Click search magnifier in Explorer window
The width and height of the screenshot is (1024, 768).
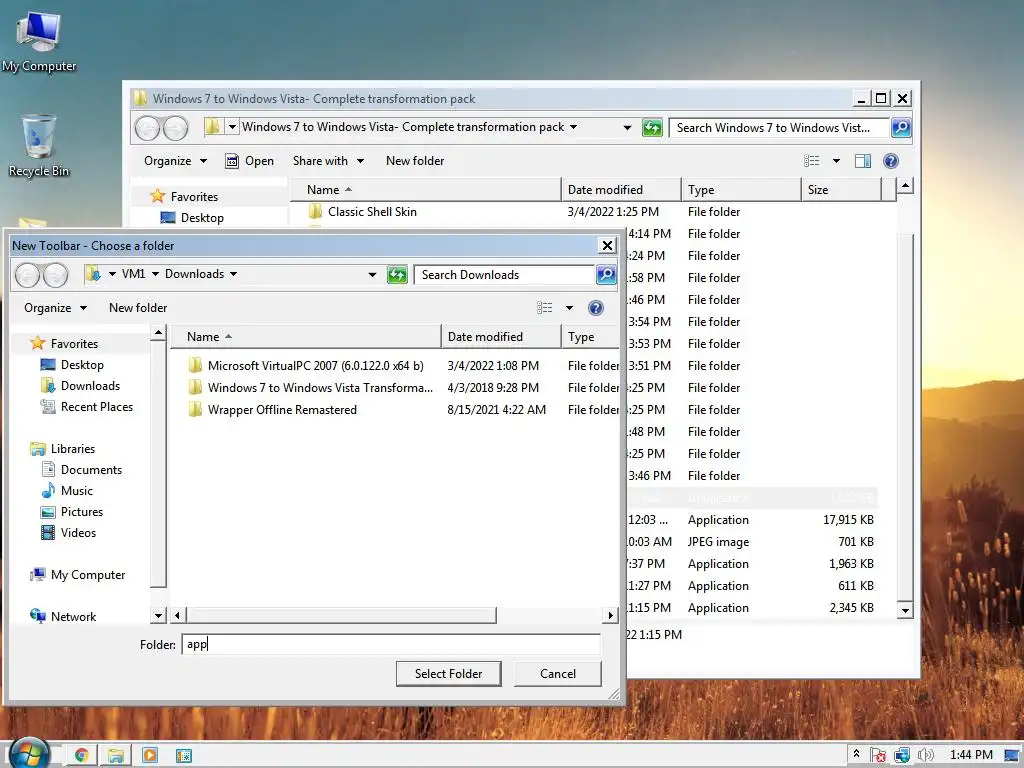coord(901,128)
